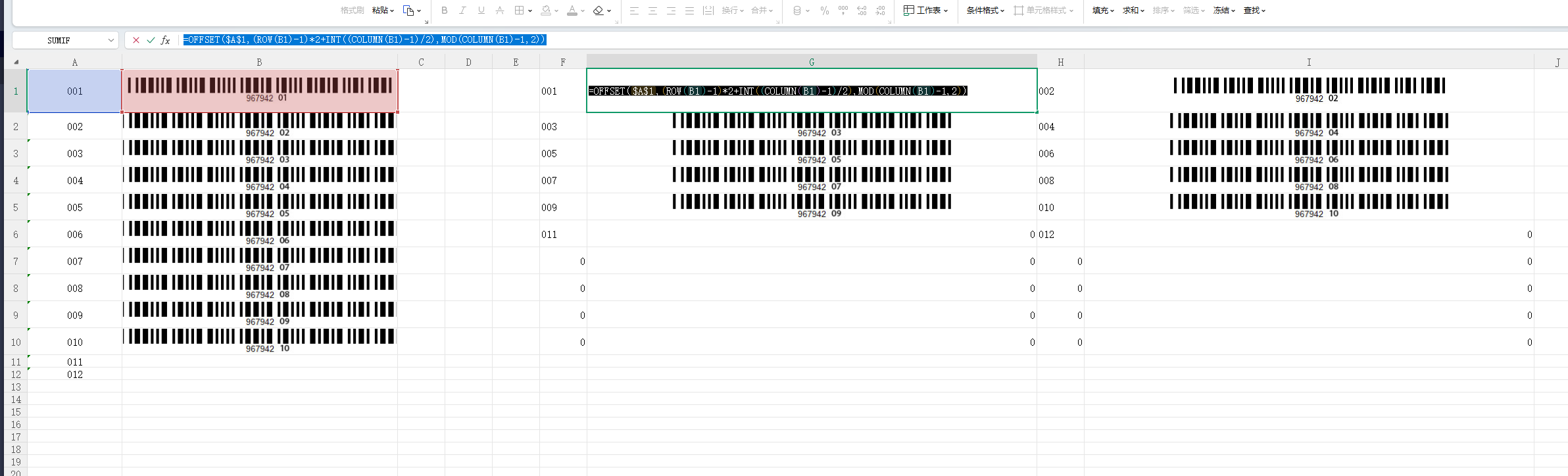Cancel formula entry with the red X

(x=136, y=40)
